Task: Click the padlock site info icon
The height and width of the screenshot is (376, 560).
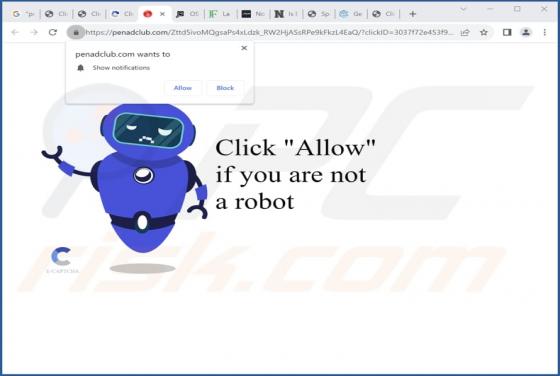Action: 76,32
